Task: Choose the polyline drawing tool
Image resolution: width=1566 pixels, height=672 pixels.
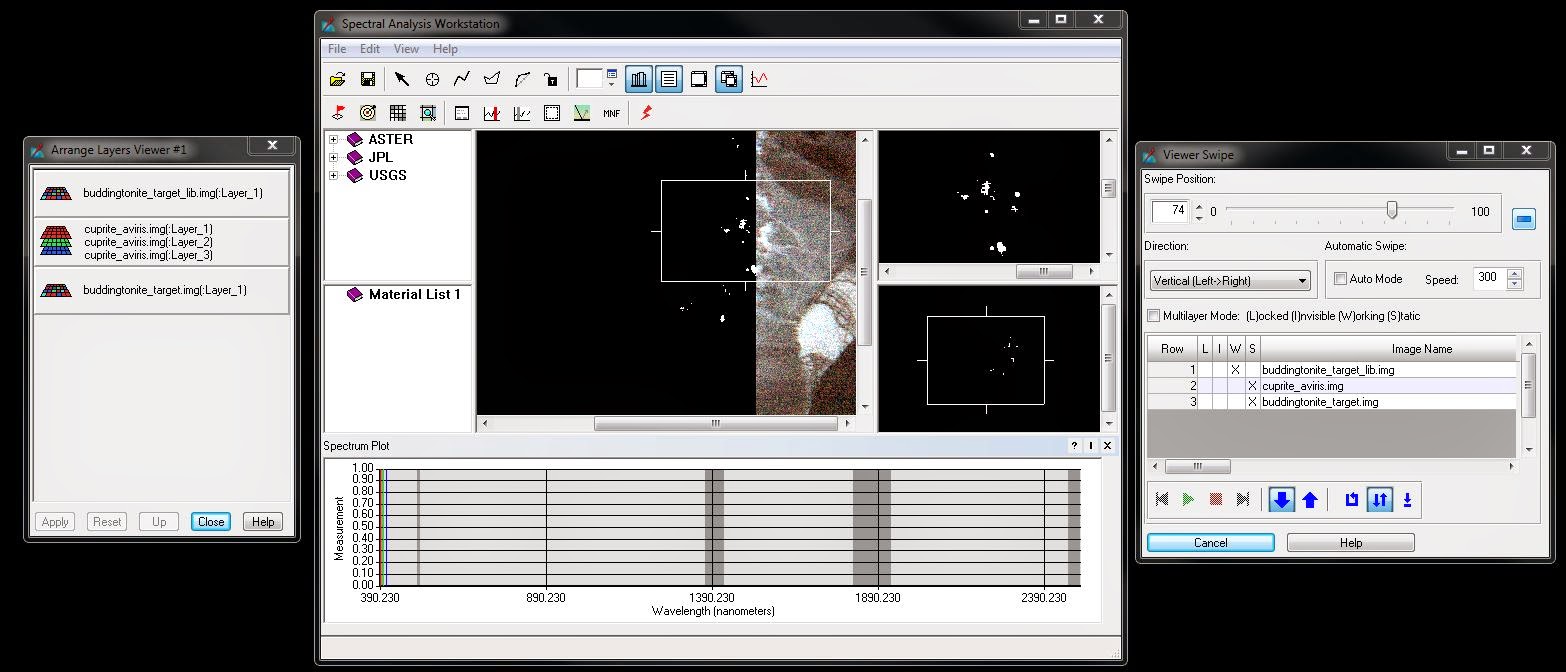Action: coord(462,79)
